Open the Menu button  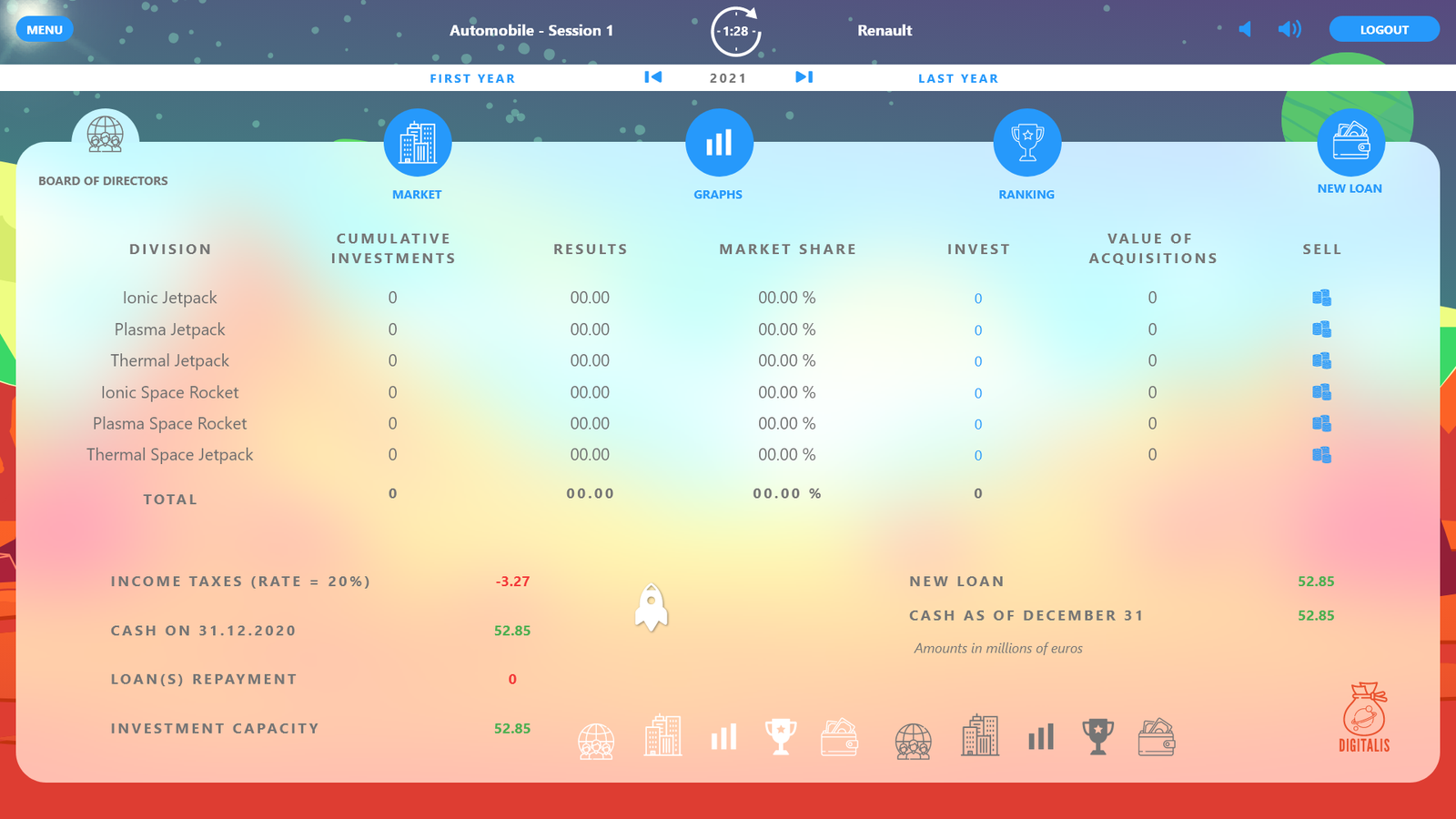[45, 30]
